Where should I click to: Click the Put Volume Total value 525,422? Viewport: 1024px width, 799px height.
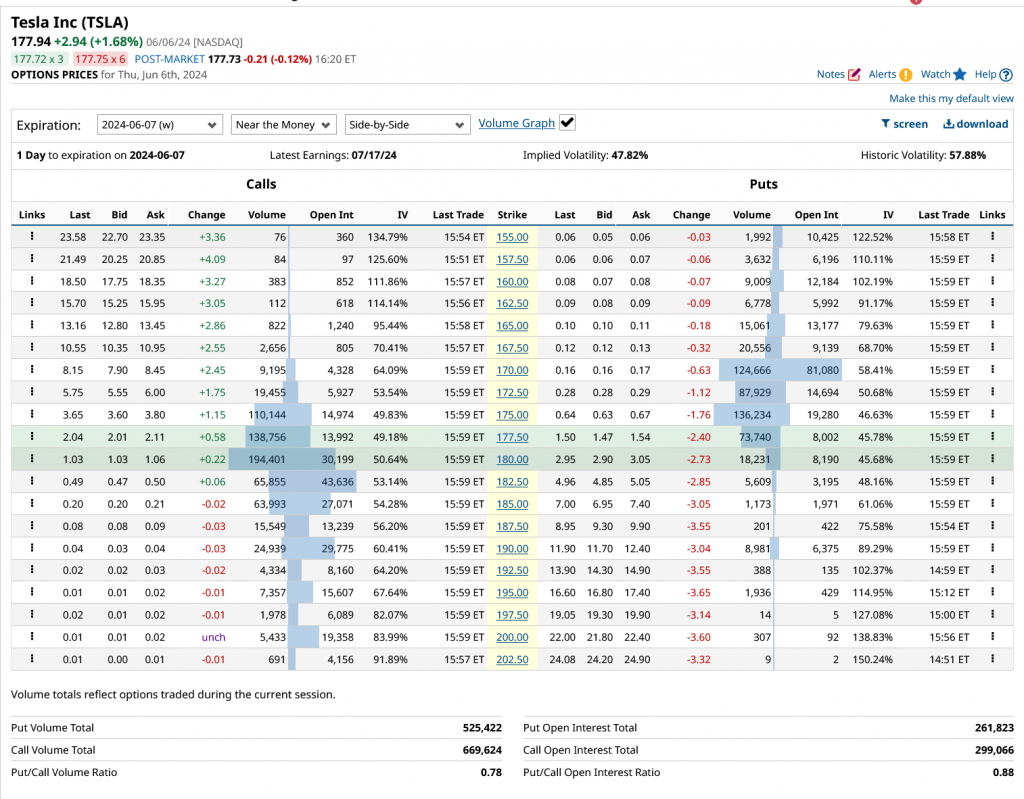coord(482,728)
